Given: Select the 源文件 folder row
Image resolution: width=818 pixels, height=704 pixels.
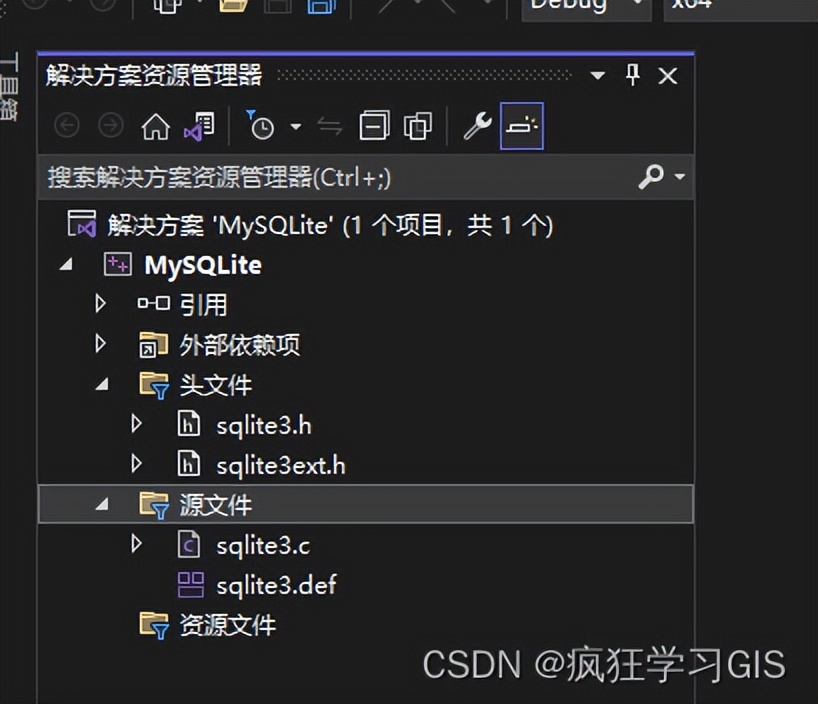Looking at the screenshot, I should click(x=366, y=504).
